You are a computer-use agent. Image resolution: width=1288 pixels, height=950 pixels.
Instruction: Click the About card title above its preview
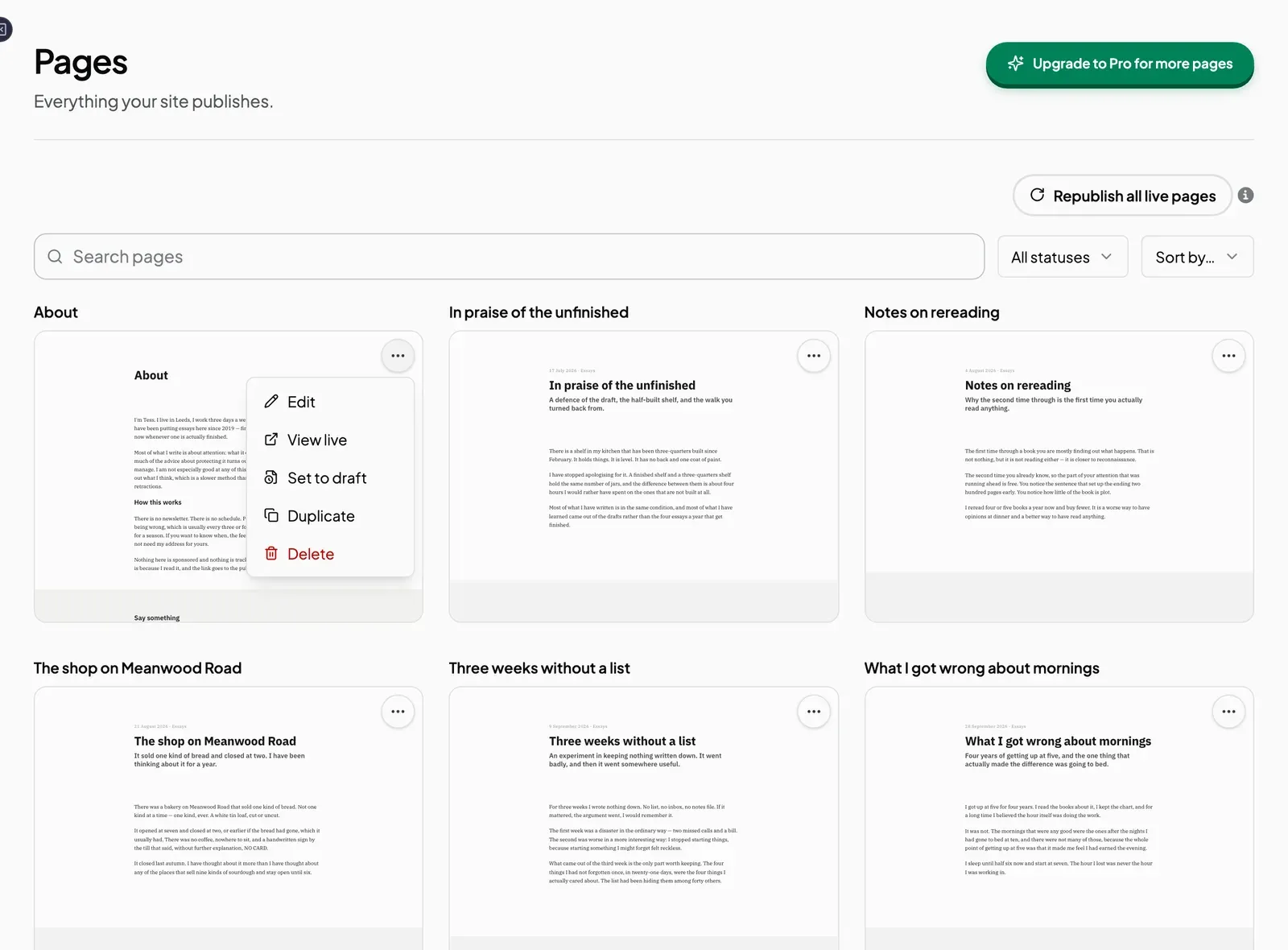pos(56,312)
